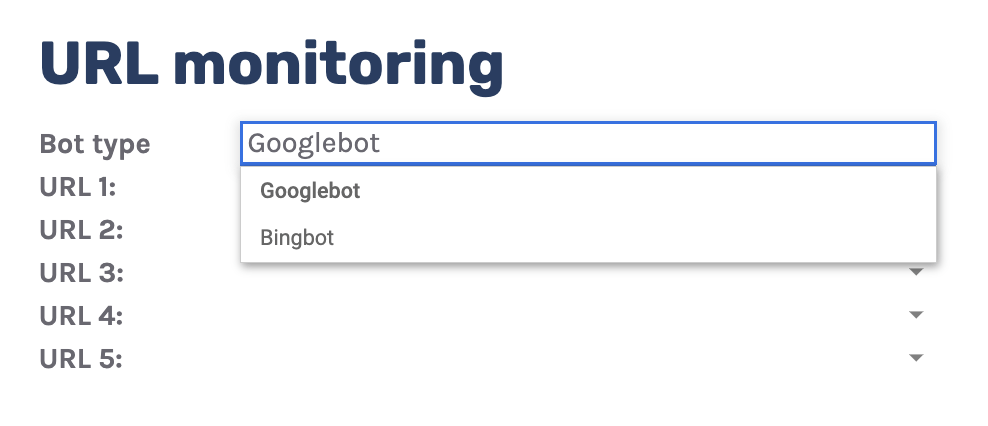
Task: Click the Googlebot text typed in the combo box
Action: [x=314, y=144]
